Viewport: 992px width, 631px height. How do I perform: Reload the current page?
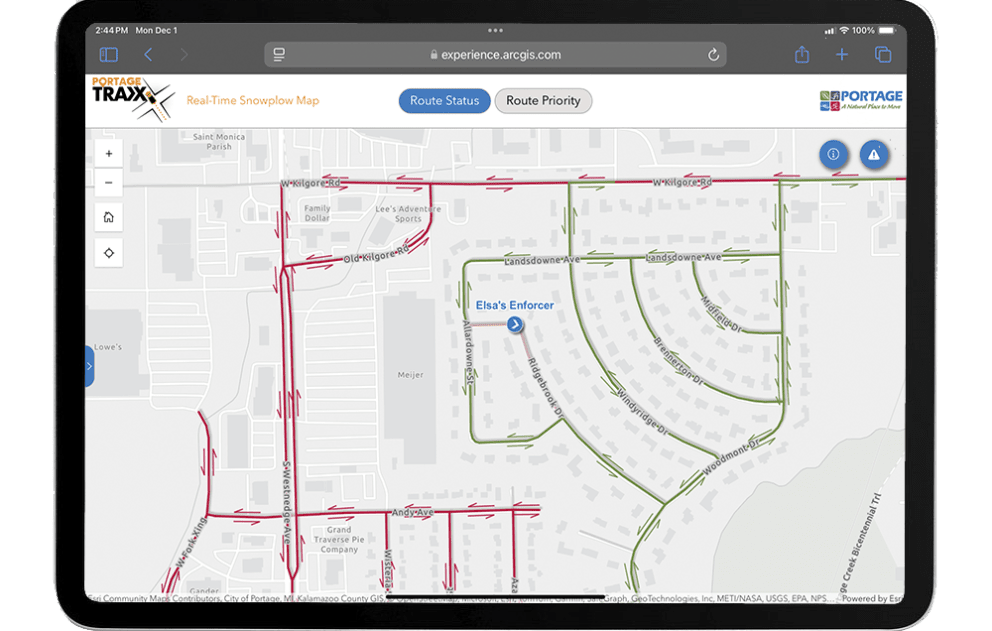(713, 55)
